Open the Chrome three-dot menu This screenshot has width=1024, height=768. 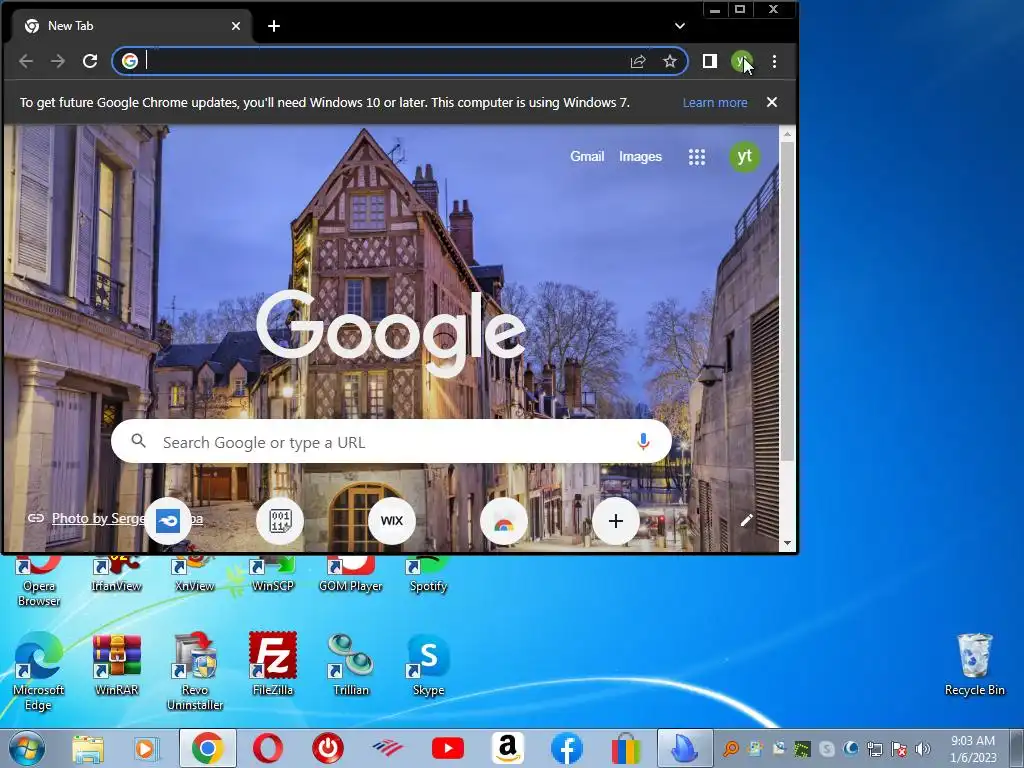[775, 61]
